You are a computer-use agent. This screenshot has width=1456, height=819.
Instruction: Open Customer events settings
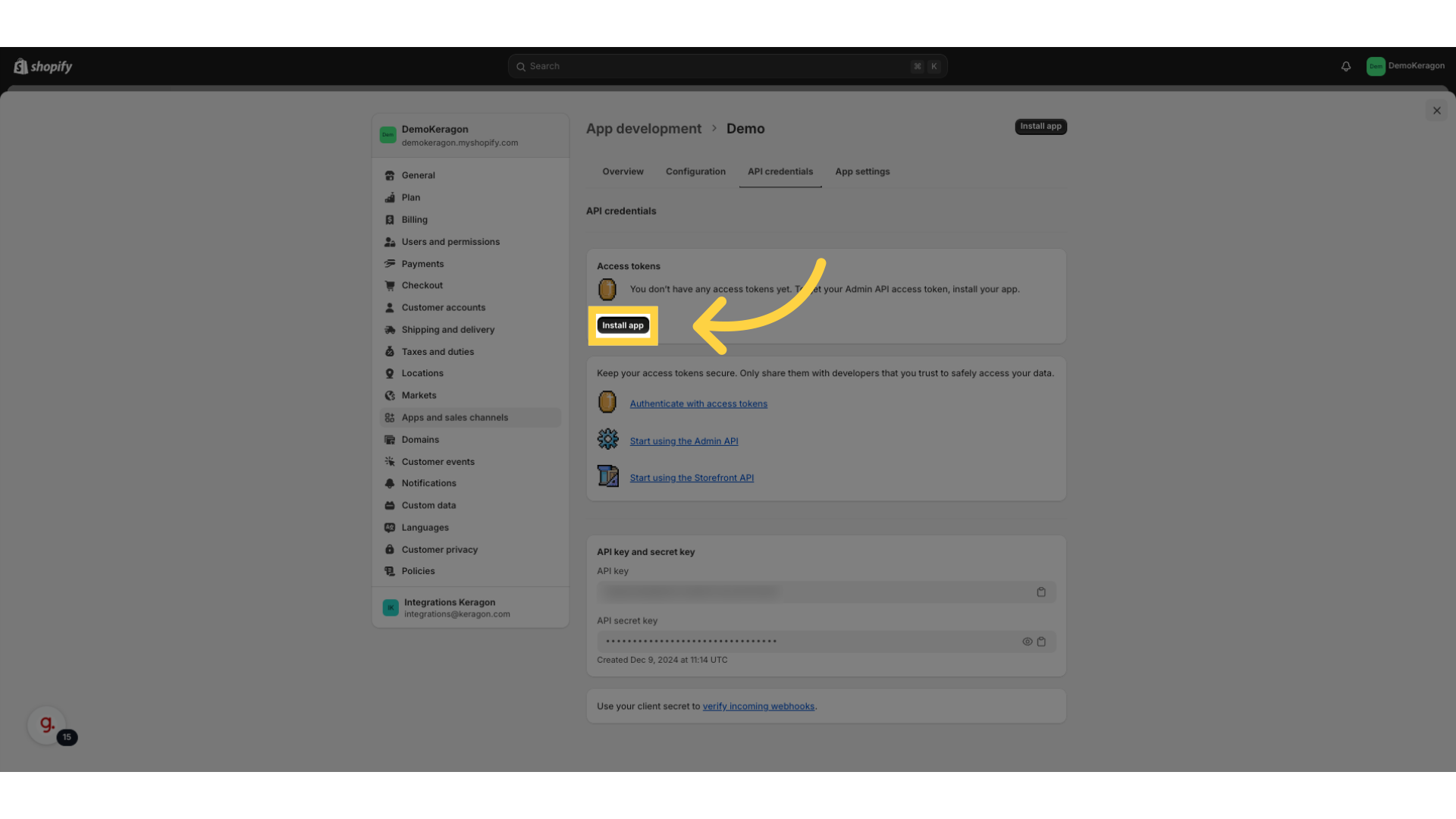click(x=438, y=462)
